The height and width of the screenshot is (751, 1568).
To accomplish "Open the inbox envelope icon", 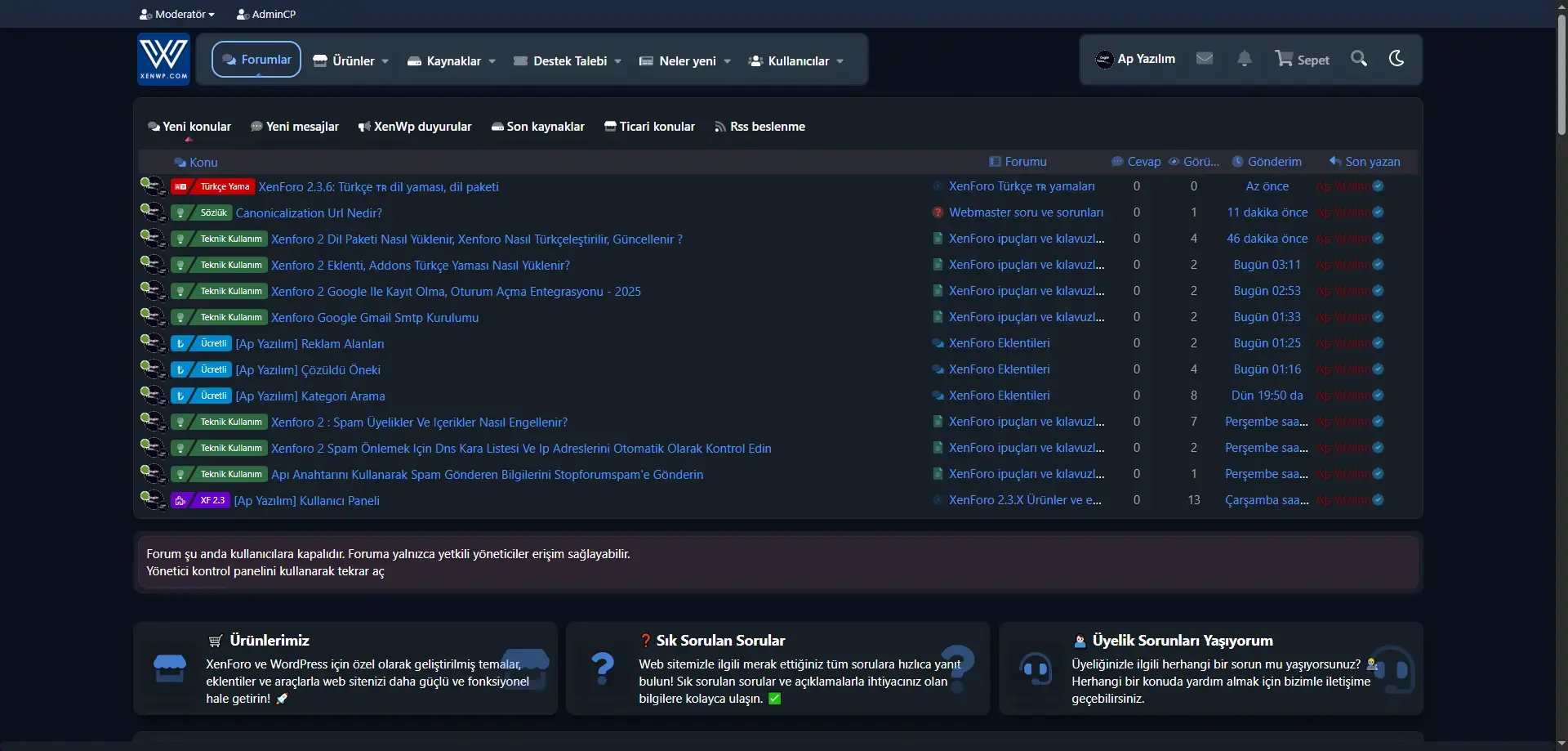I will [x=1204, y=59].
